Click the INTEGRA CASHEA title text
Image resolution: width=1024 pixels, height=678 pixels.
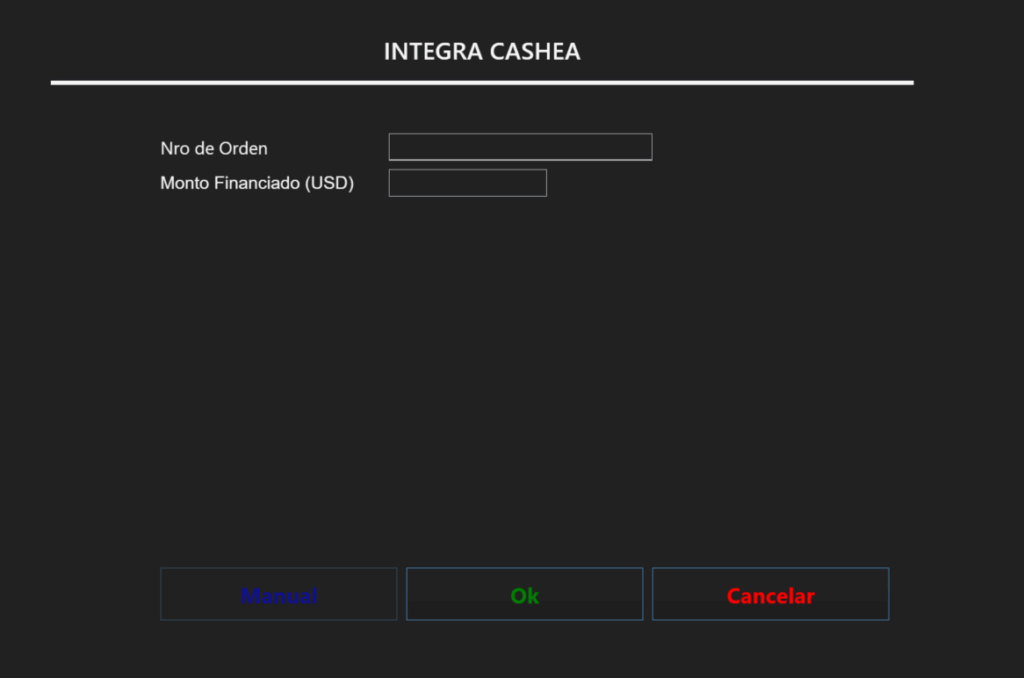[482, 52]
